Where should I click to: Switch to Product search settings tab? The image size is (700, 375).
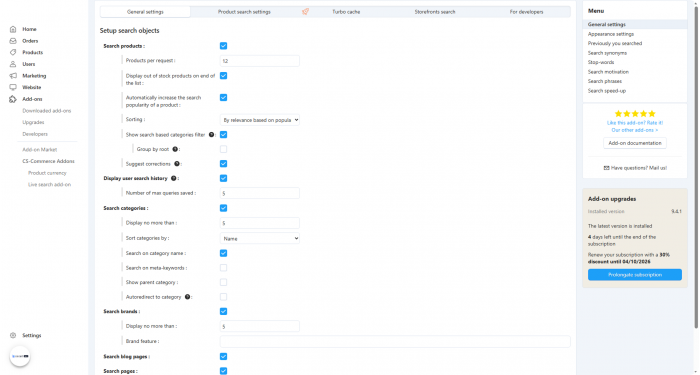pos(244,12)
